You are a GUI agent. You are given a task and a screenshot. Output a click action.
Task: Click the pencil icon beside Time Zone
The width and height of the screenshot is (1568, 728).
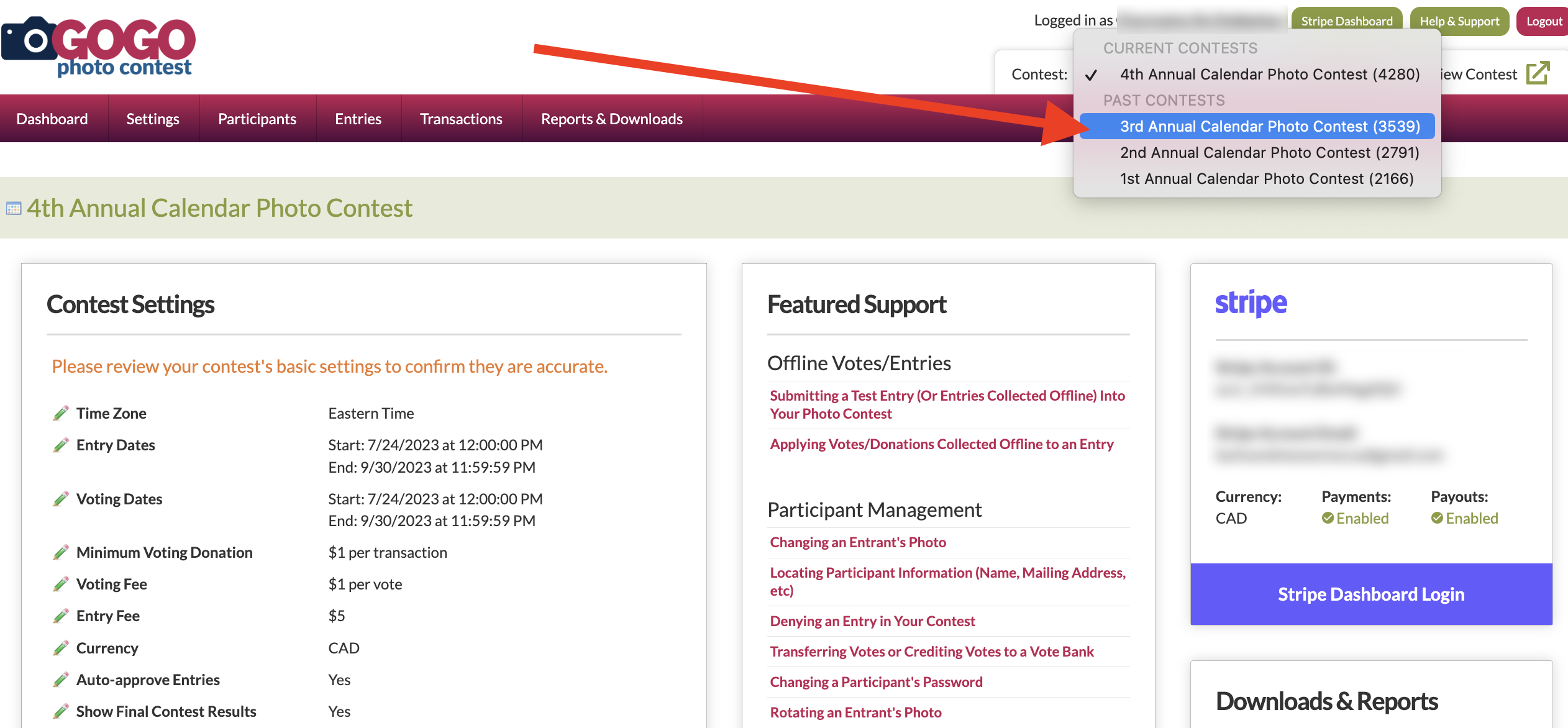tap(60, 413)
